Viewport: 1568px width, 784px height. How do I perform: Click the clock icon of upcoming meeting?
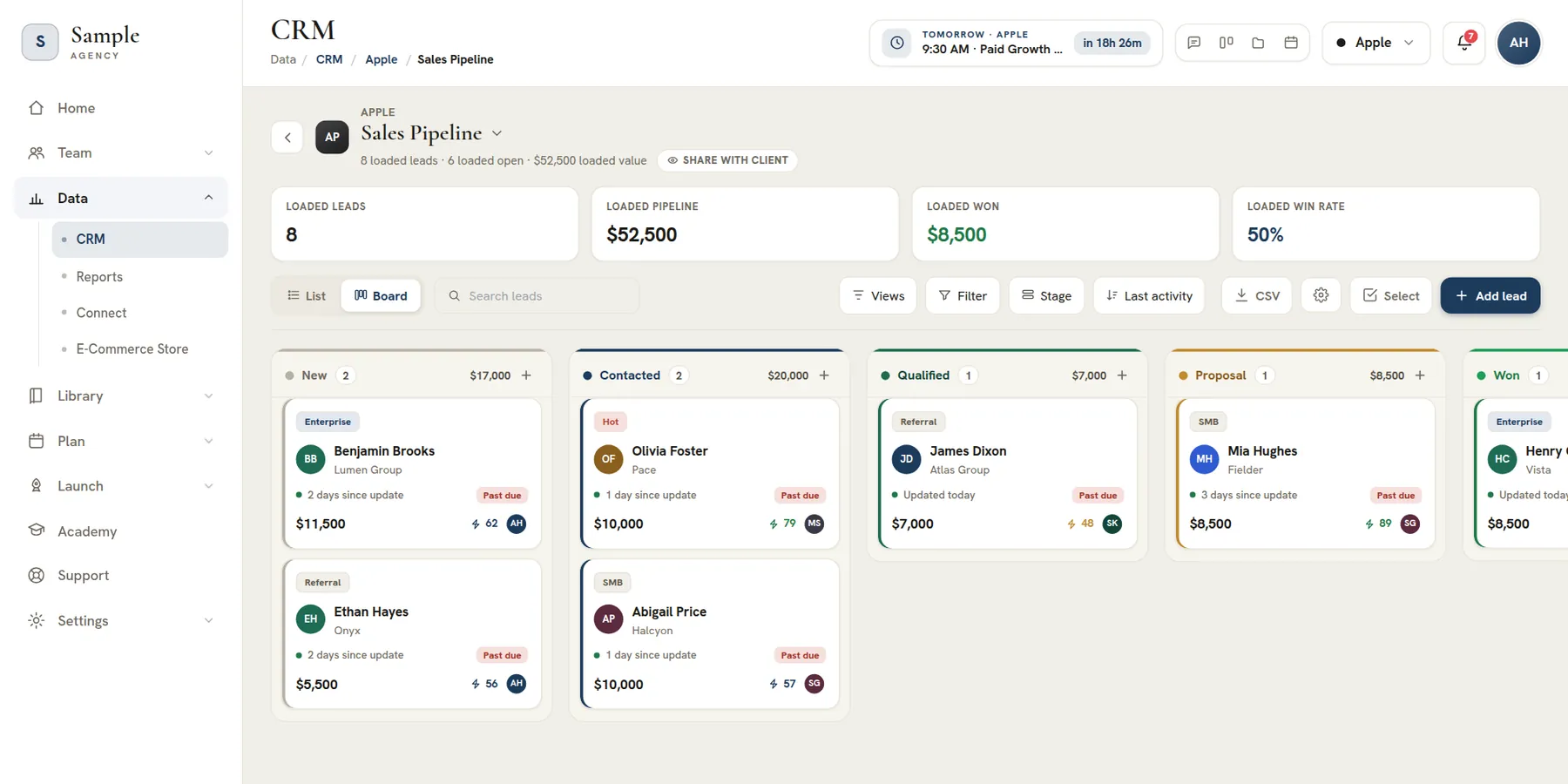click(897, 43)
